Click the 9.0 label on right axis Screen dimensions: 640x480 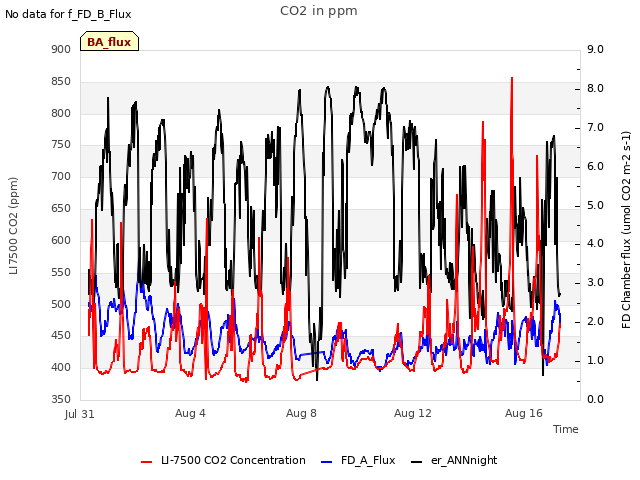coord(596,49)
